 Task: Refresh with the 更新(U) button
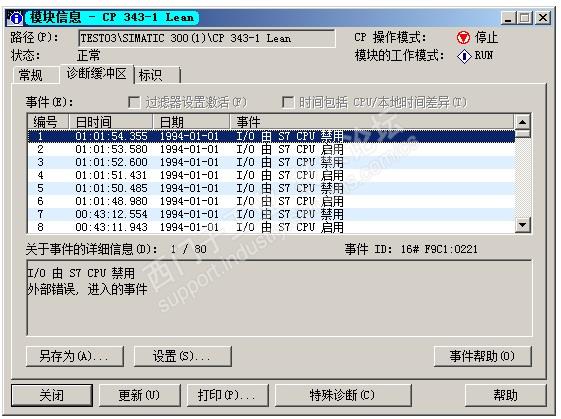point(140,395)
